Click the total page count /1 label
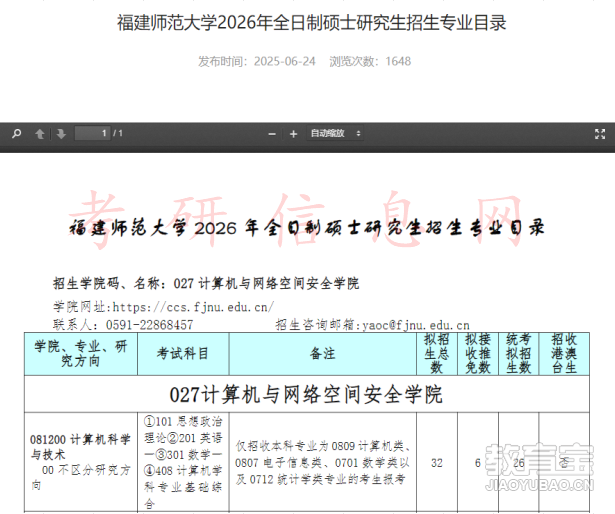This screenshot has width=615, height=514. [x=118, y=133]
